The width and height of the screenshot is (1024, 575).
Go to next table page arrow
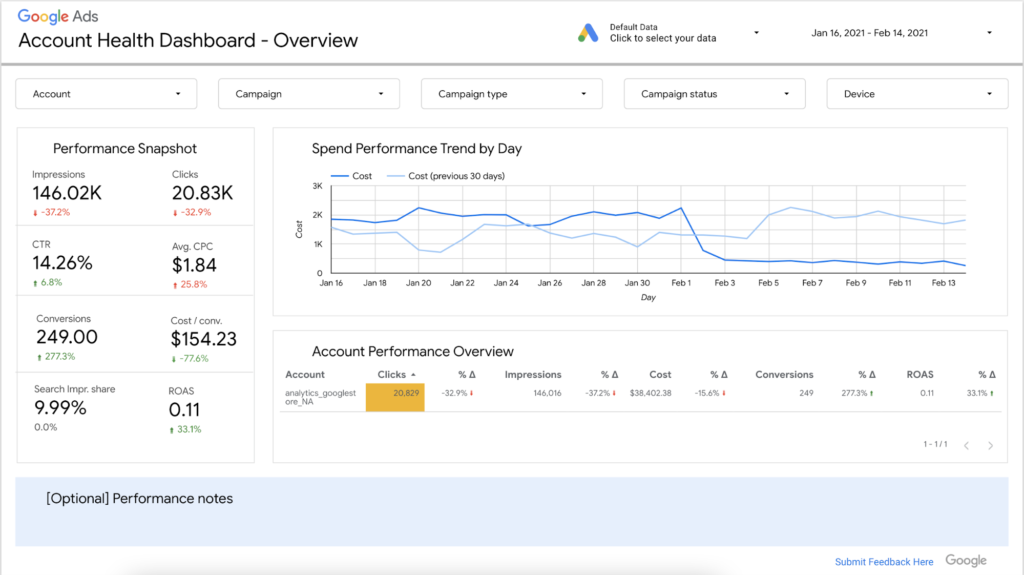click(x=991, y=446)
